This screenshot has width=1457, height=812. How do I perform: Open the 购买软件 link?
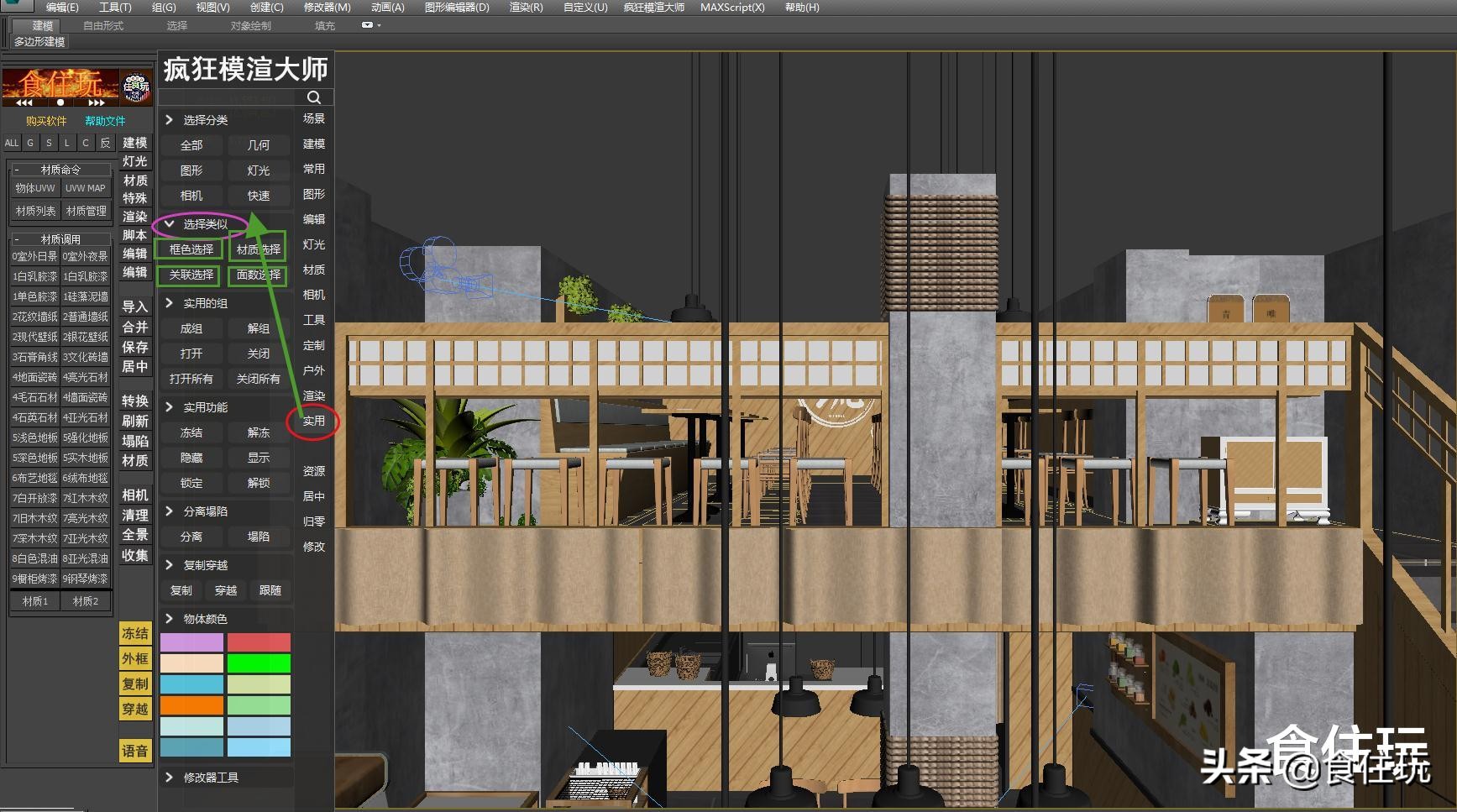(46, 121)
